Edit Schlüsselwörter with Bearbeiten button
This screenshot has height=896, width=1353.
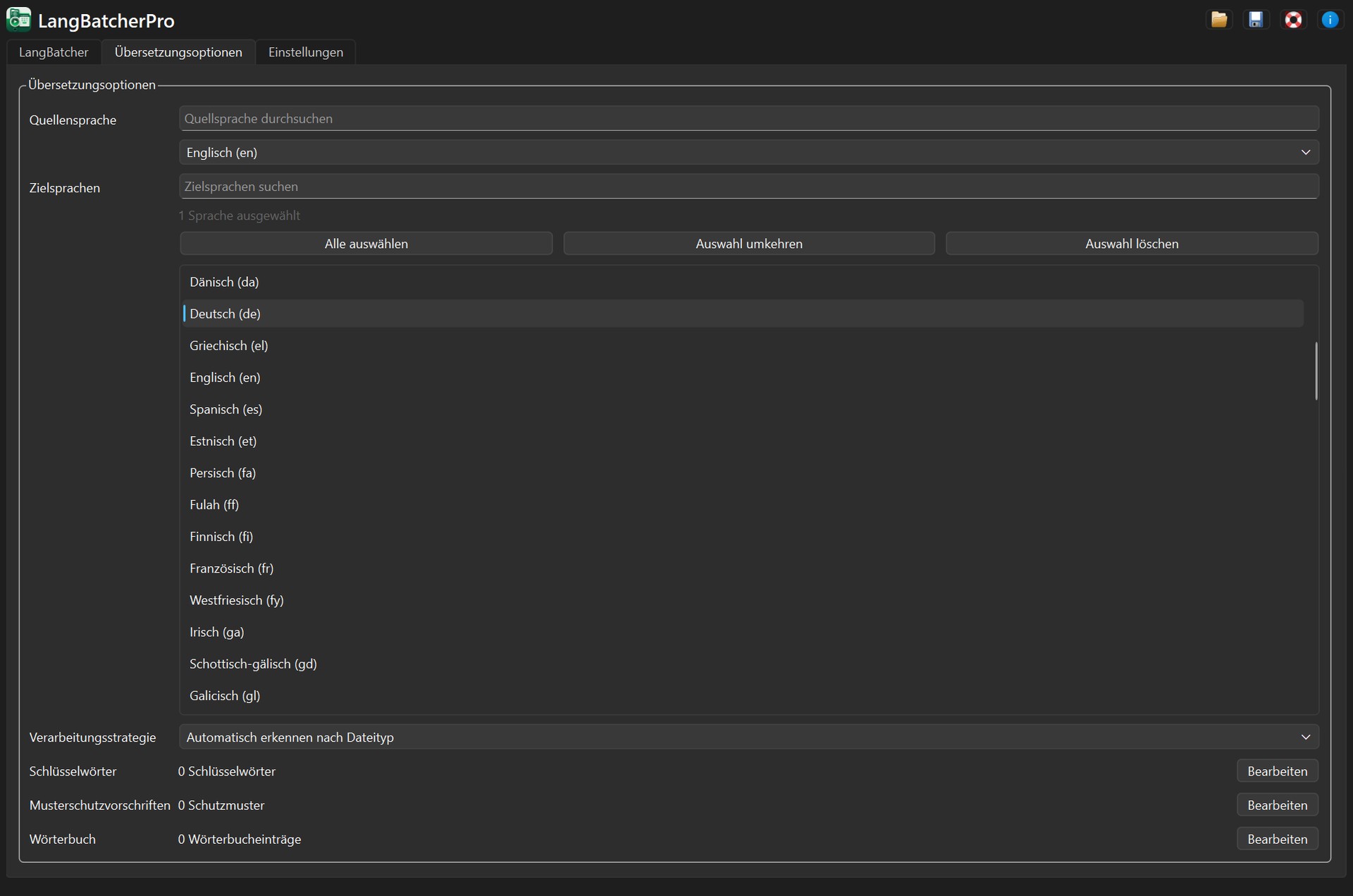(x=1277, y=771)
